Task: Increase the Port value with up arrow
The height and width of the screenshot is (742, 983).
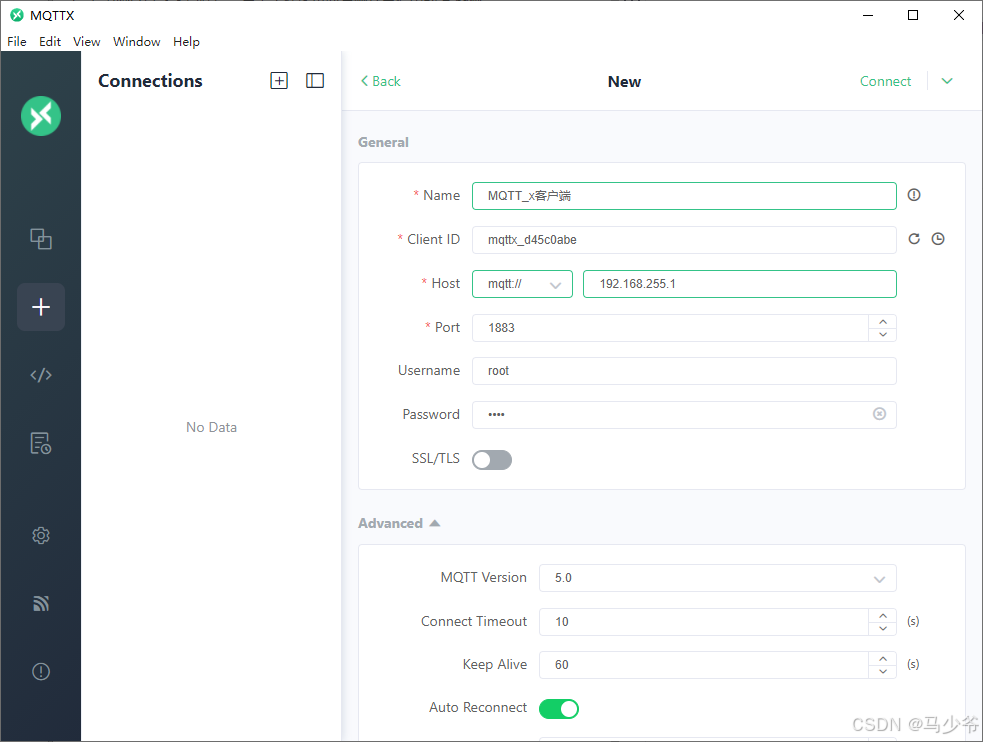Action: [883, 321]
